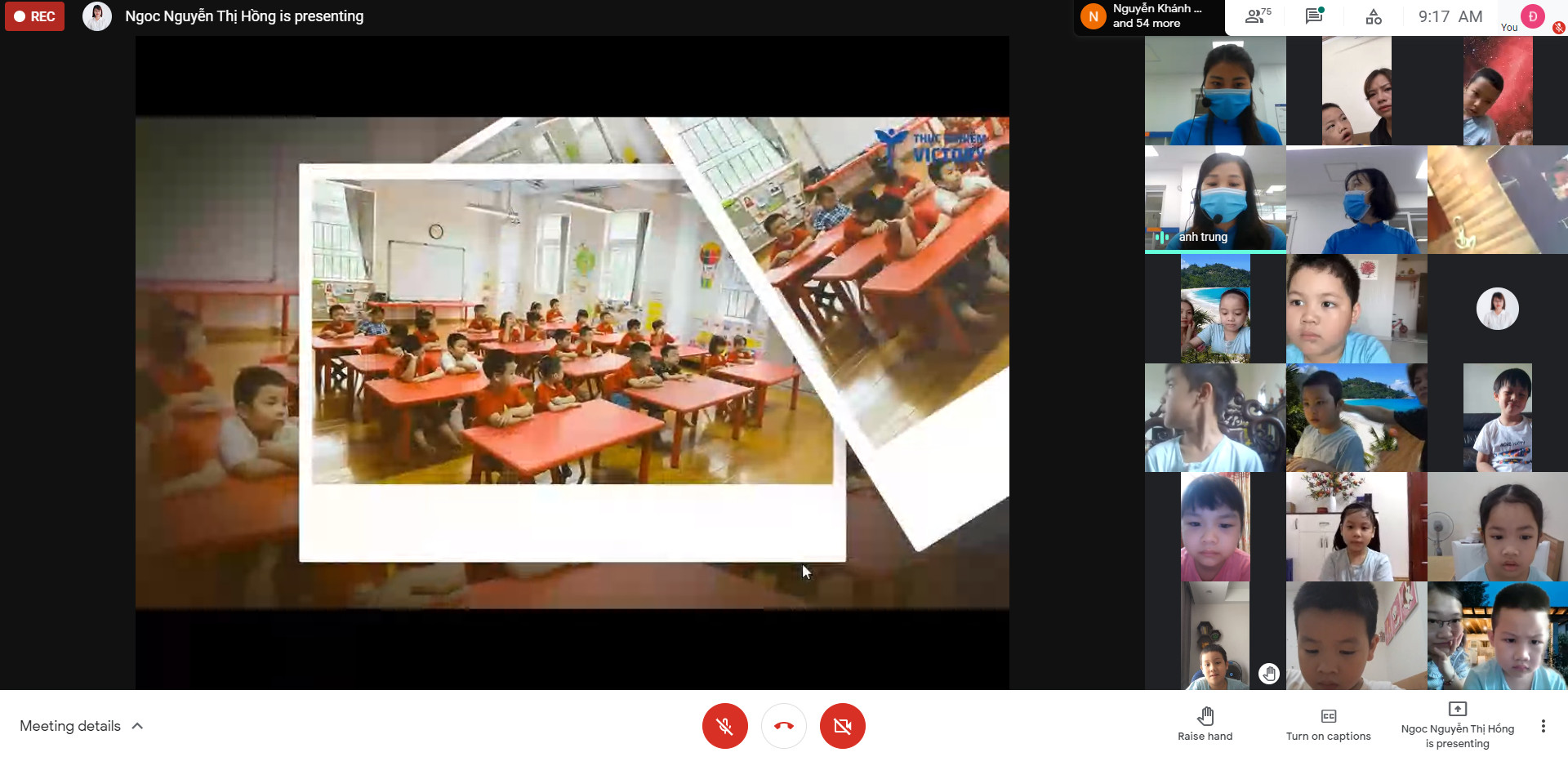Viewport: 1568px width, 757px height.
Task: Click the presenter's avatar beside presenting banner
Action: 97,16
